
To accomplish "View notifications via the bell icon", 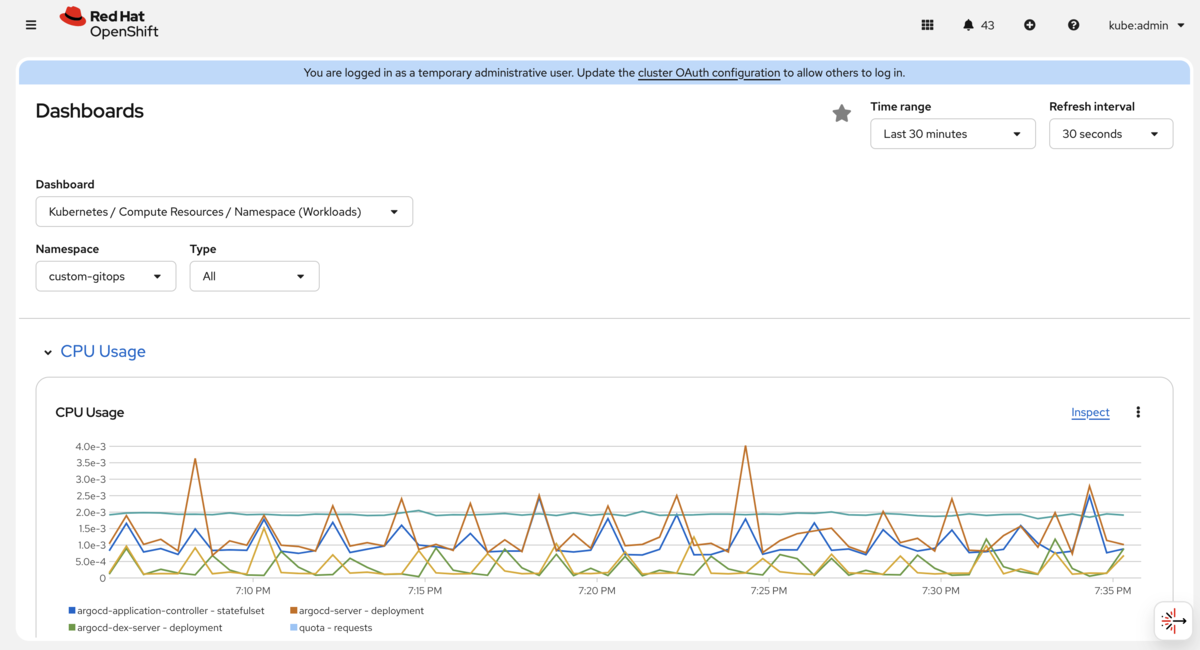I will click(978, 25).
